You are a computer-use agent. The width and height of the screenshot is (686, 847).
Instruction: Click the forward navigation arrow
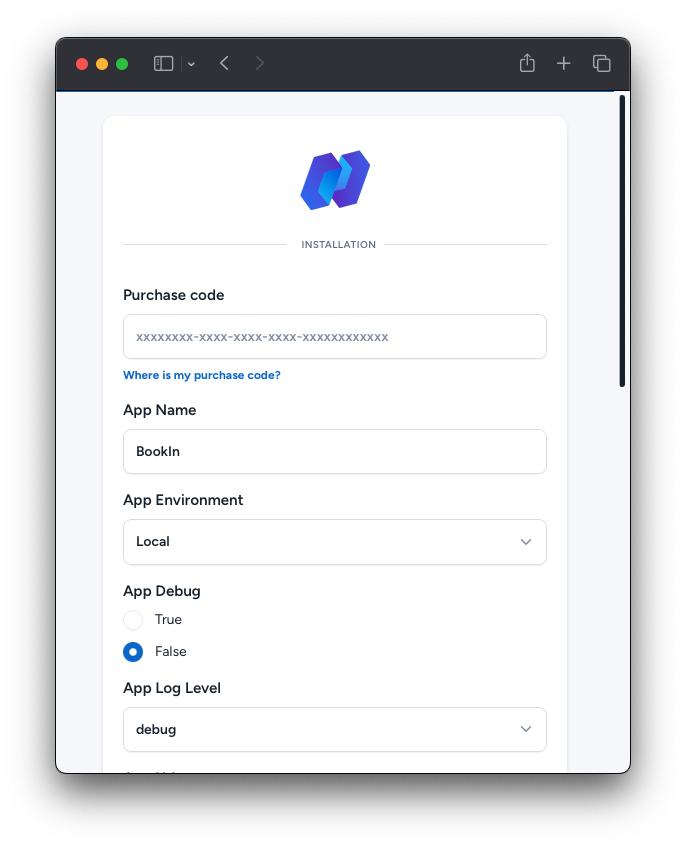[x=260, y=64]
